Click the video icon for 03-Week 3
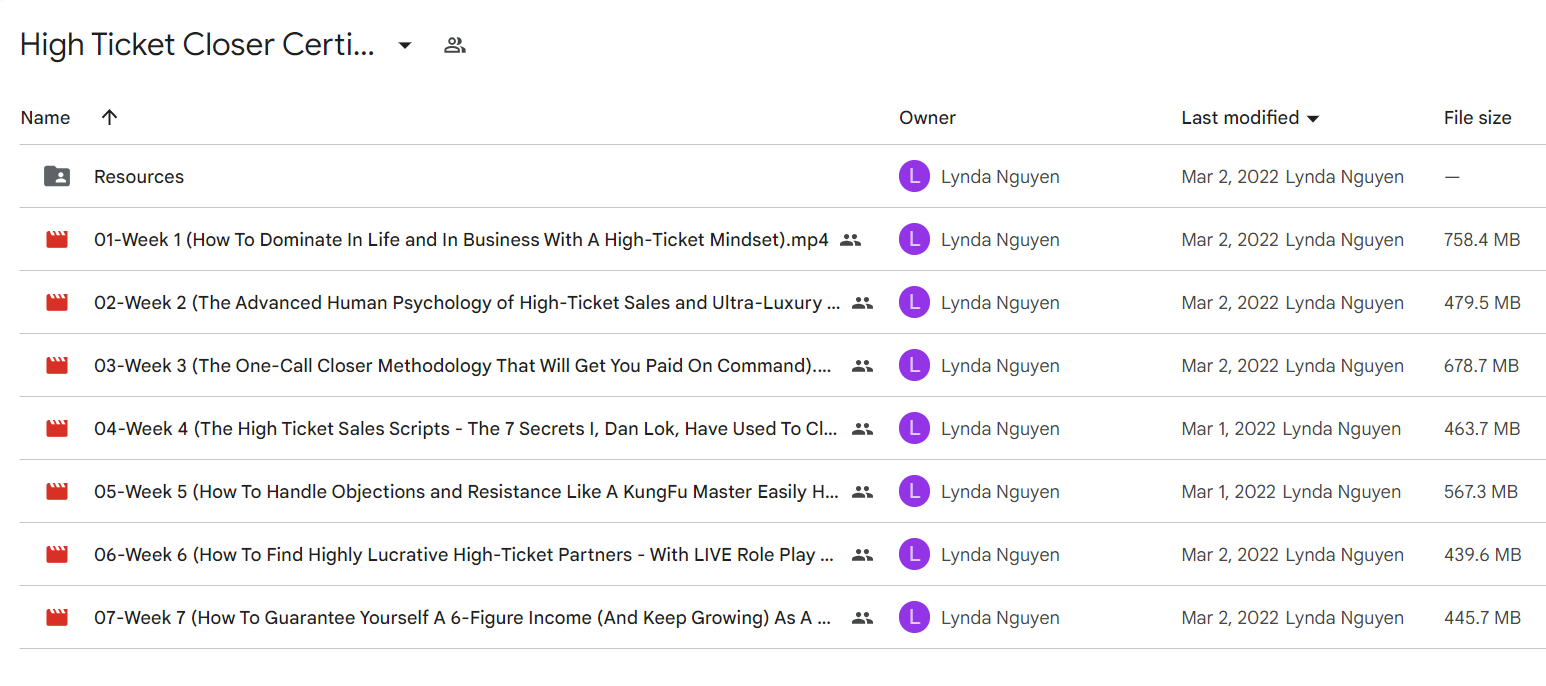Screen dimensions: 1546x686 57,366
